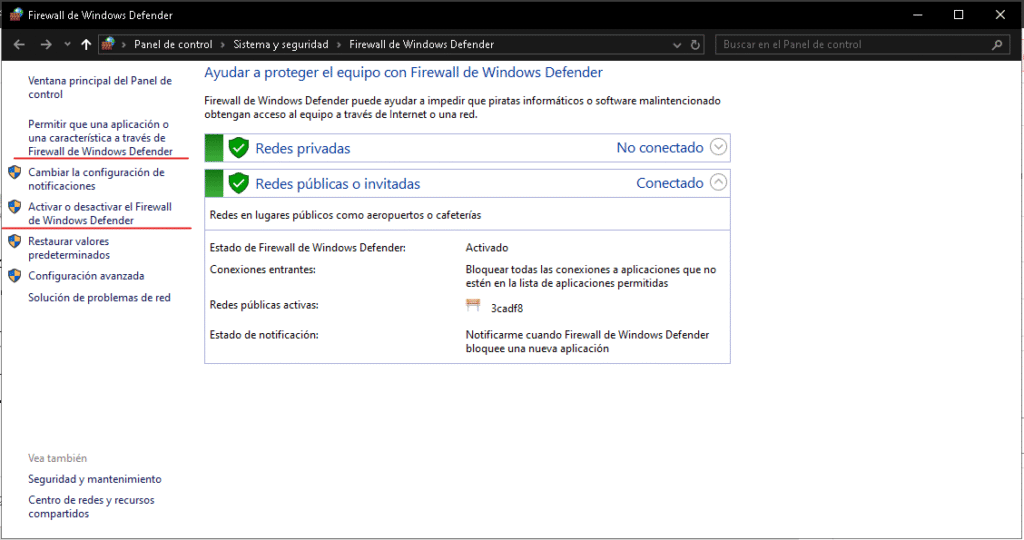Click the green shield beside Redes públicas
Screen dimensions: 1024x540
[238, 183]
